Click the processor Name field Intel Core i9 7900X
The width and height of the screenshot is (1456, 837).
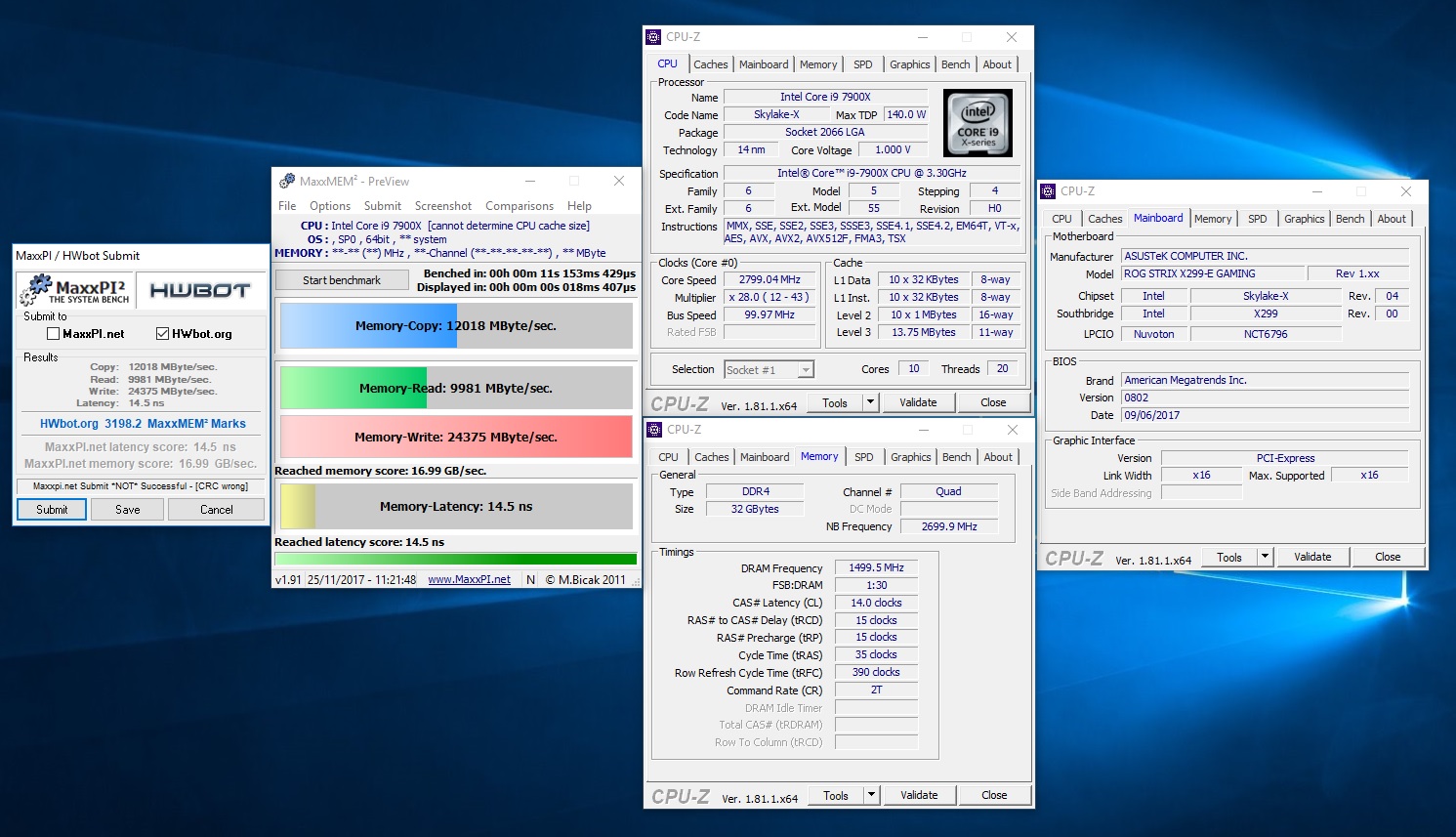[825, 97]
